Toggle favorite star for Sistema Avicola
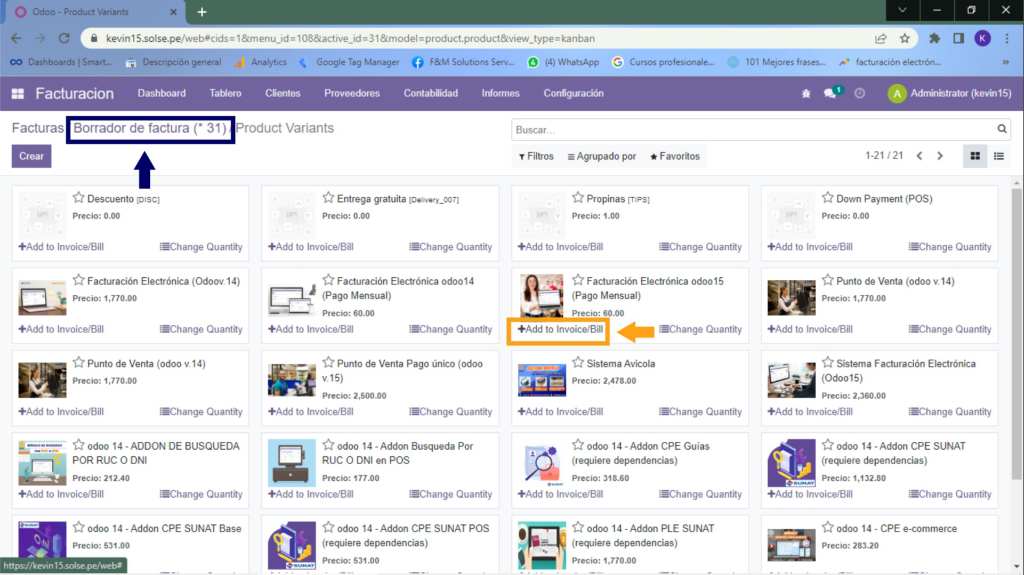 point(578,363)
